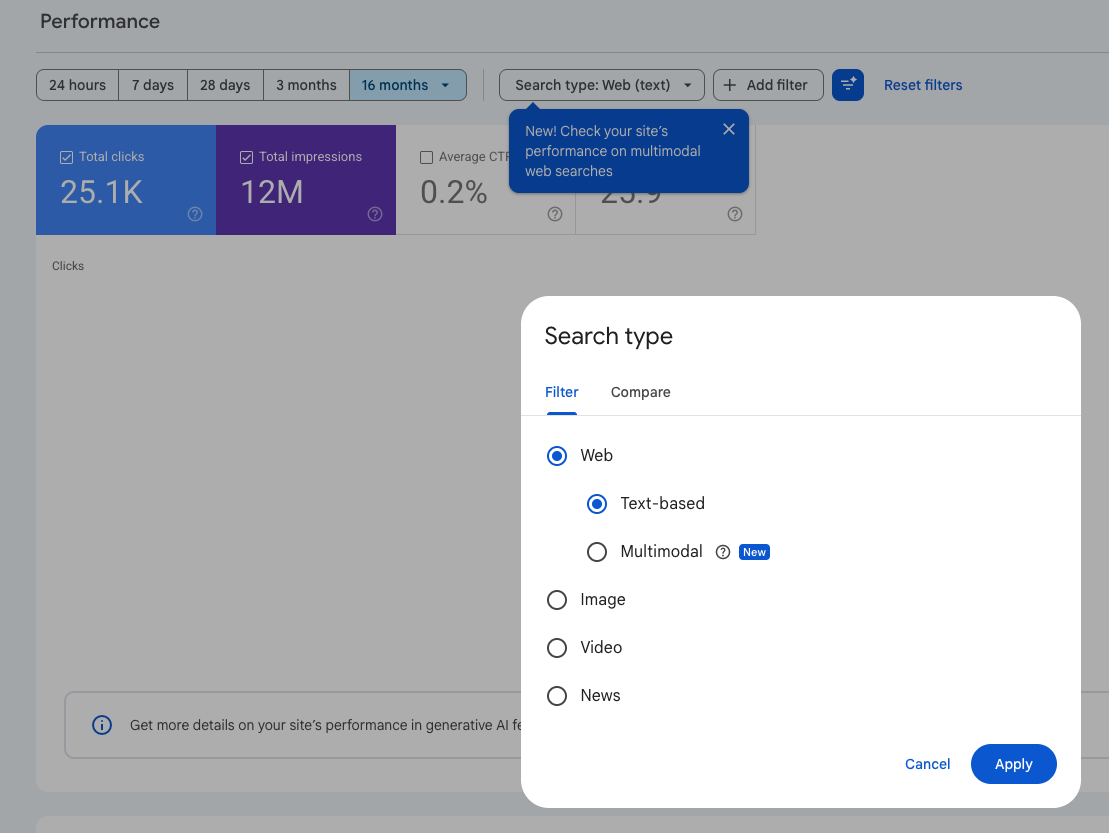Screen dimensions: 1109x833
Task: Expand the 16 months date dropdown arrow
Action: pyautogui.click(x=446, y=85)
